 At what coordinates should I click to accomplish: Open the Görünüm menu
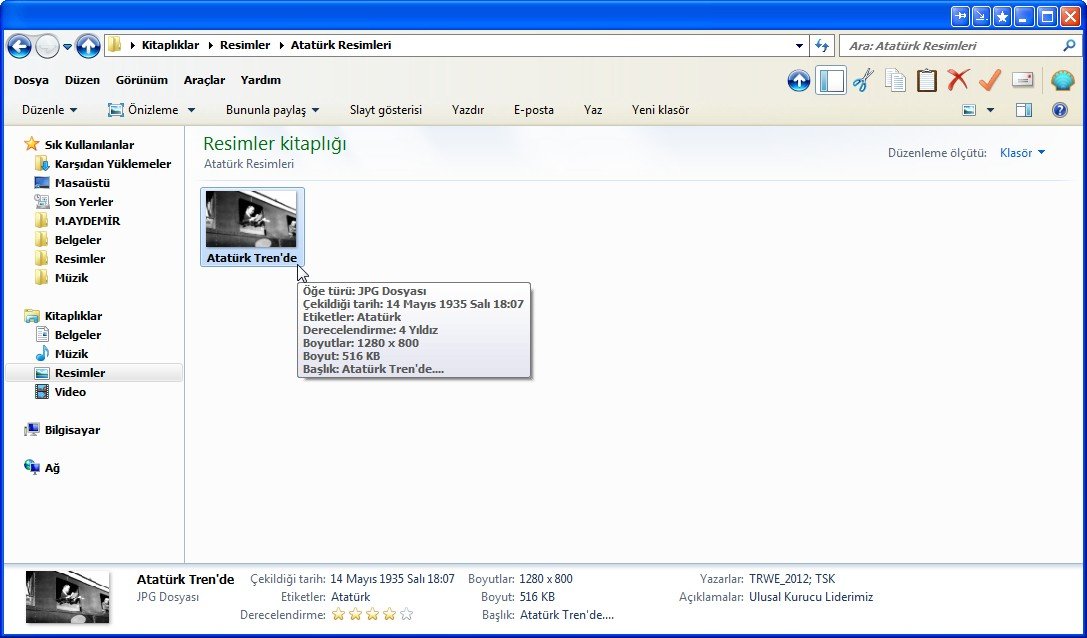pos(141,80)
